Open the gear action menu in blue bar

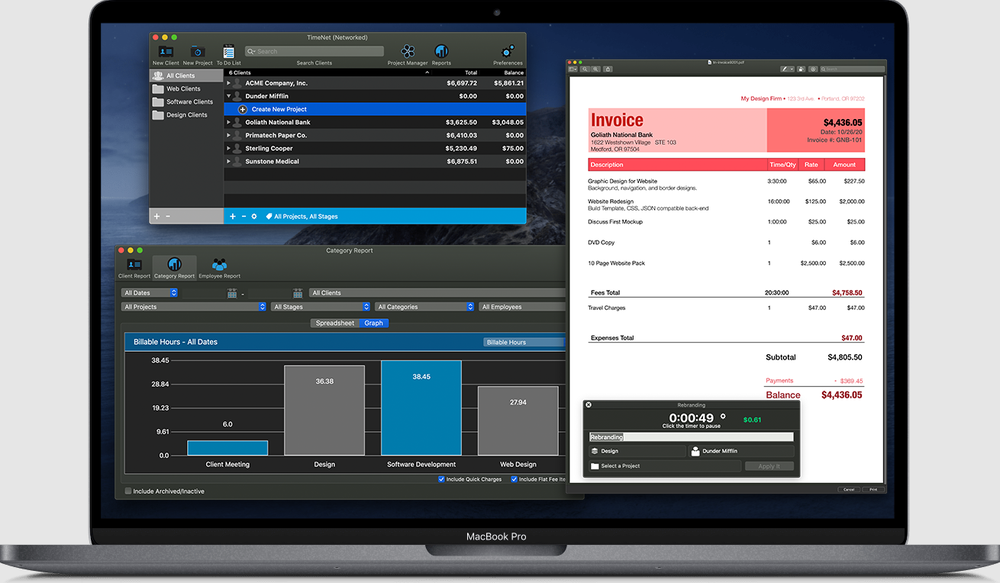tap(254, 216)
